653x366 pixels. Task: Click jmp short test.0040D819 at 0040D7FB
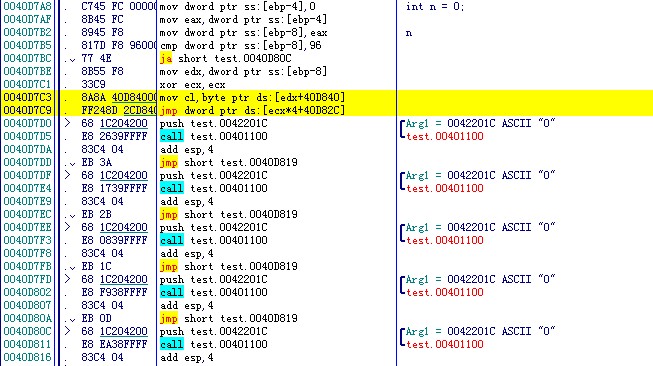[229, 266]
